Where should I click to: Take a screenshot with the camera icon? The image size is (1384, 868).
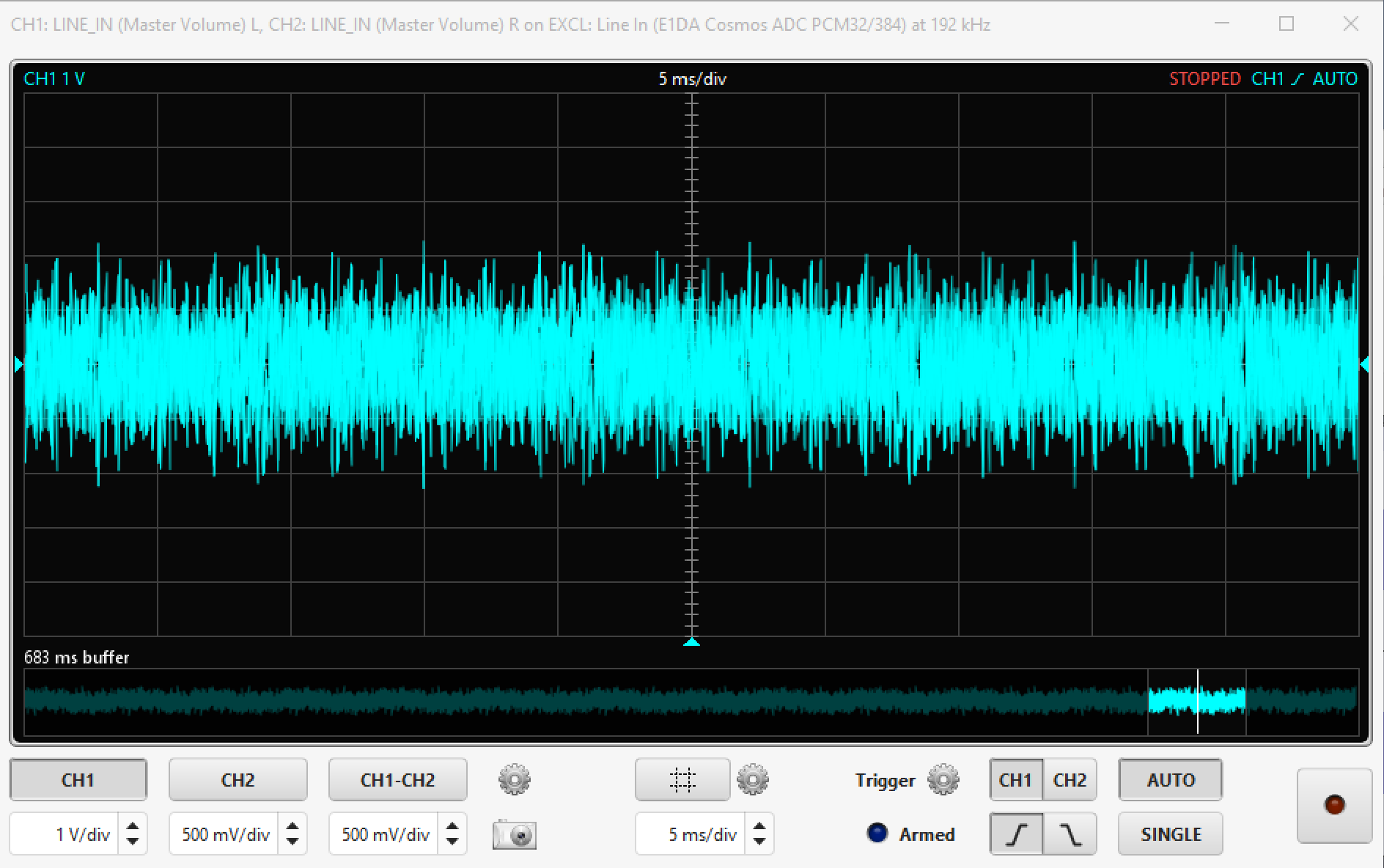pyautogui.click(x=515, y=834)
